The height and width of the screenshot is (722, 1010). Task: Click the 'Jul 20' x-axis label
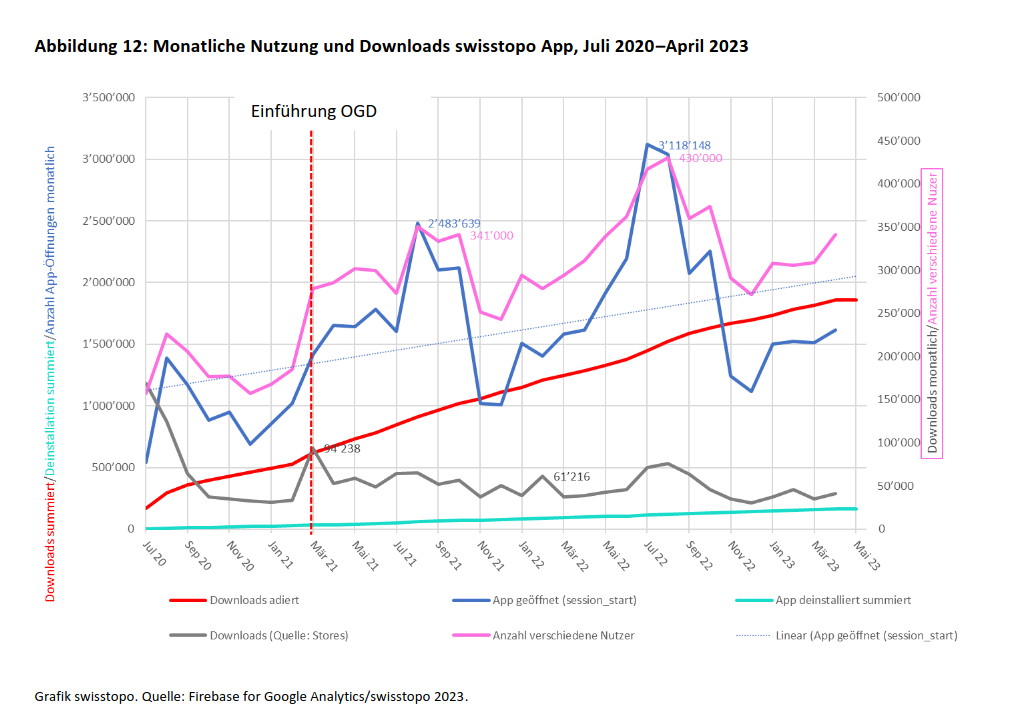point(154,553)
